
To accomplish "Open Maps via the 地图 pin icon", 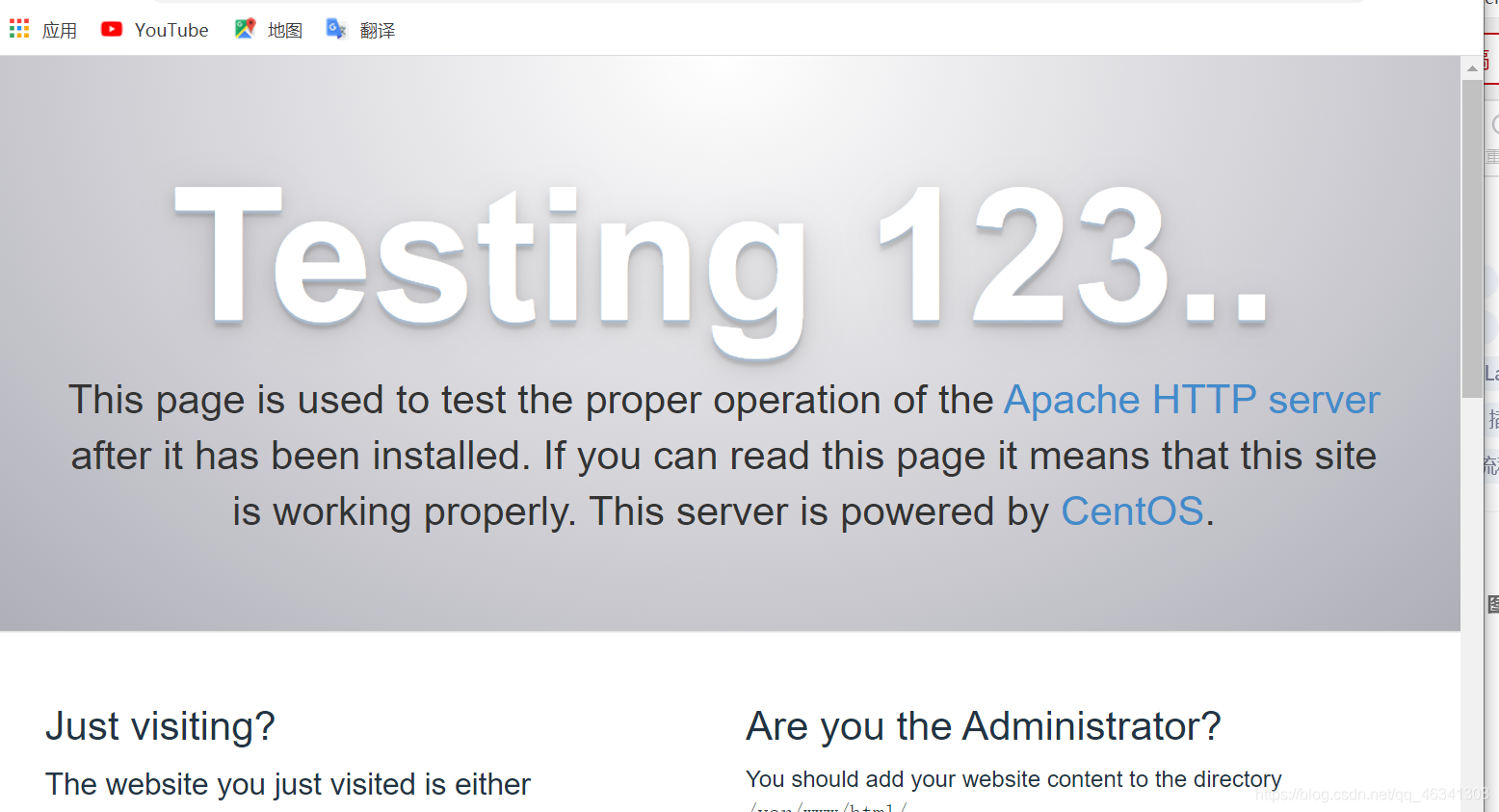I will 245,28.
